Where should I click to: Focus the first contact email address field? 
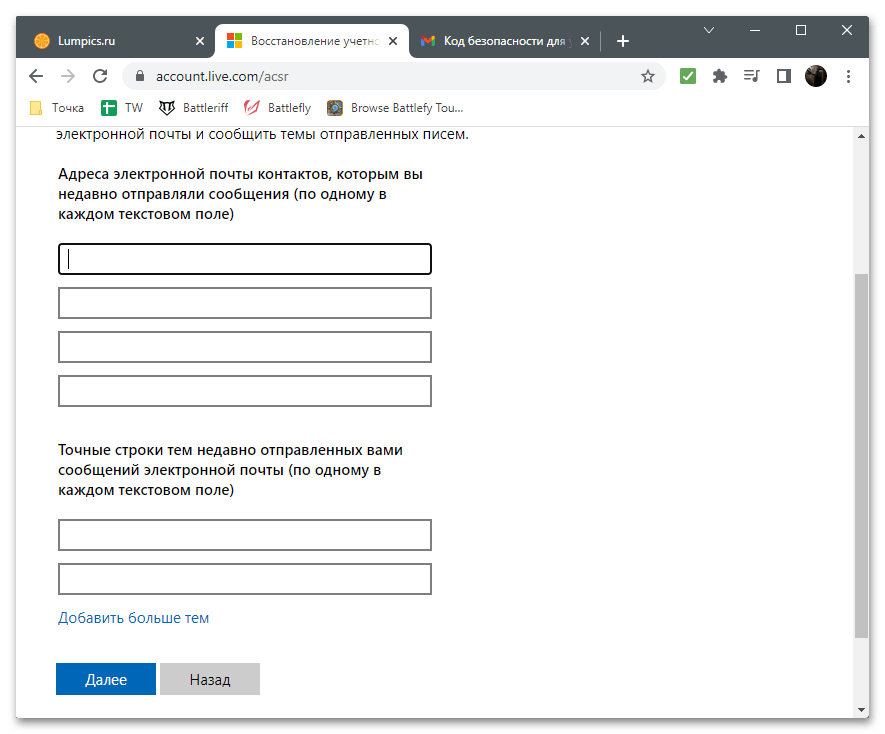click(245, 259)
